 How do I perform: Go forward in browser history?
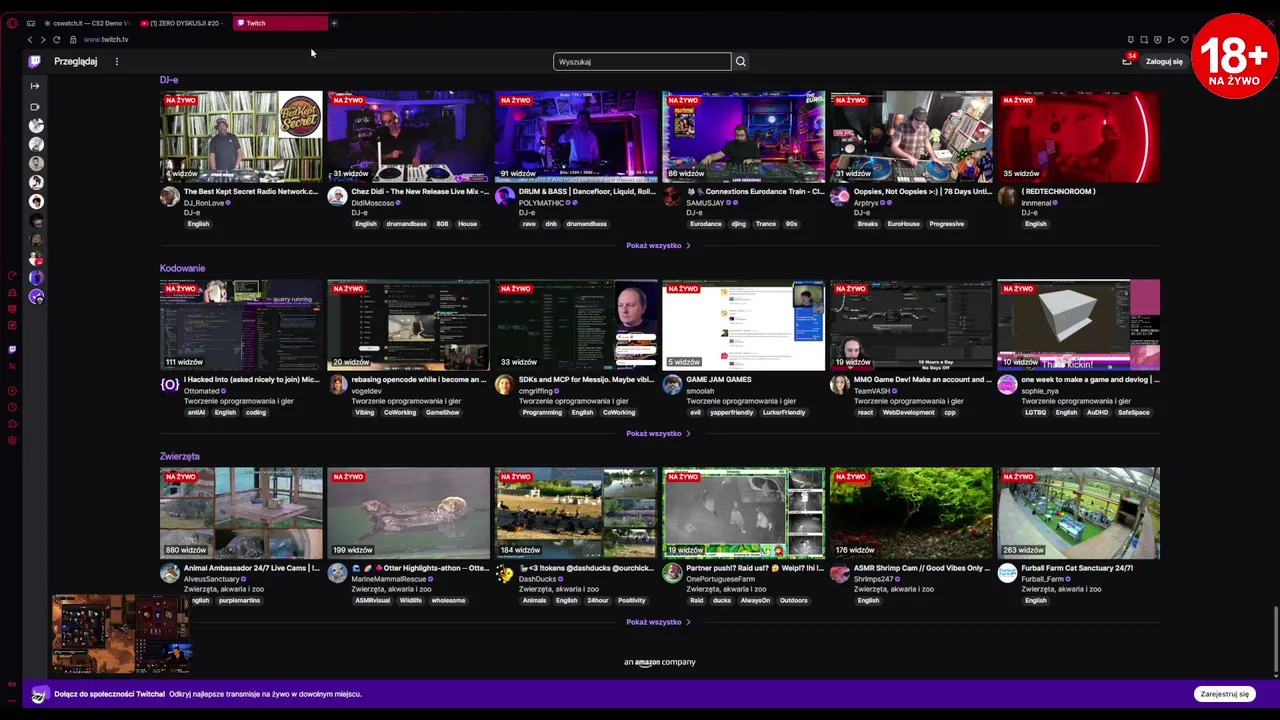tap(43, 39)
